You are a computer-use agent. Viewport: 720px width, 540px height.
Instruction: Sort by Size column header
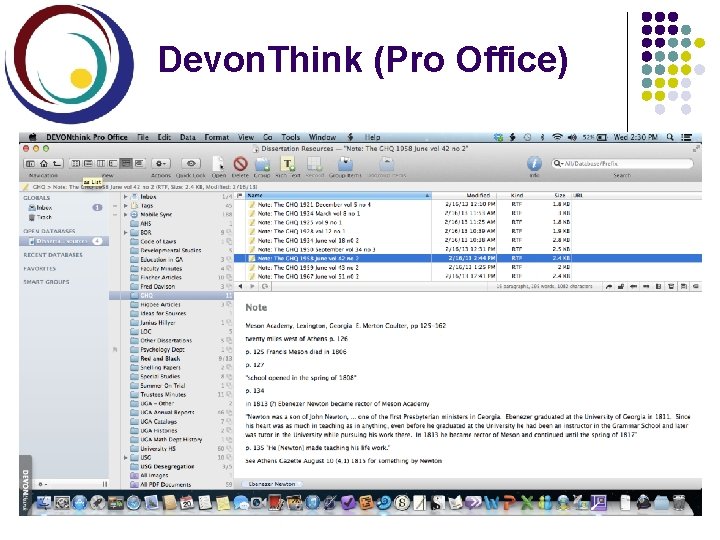click(x=559, y=195)
